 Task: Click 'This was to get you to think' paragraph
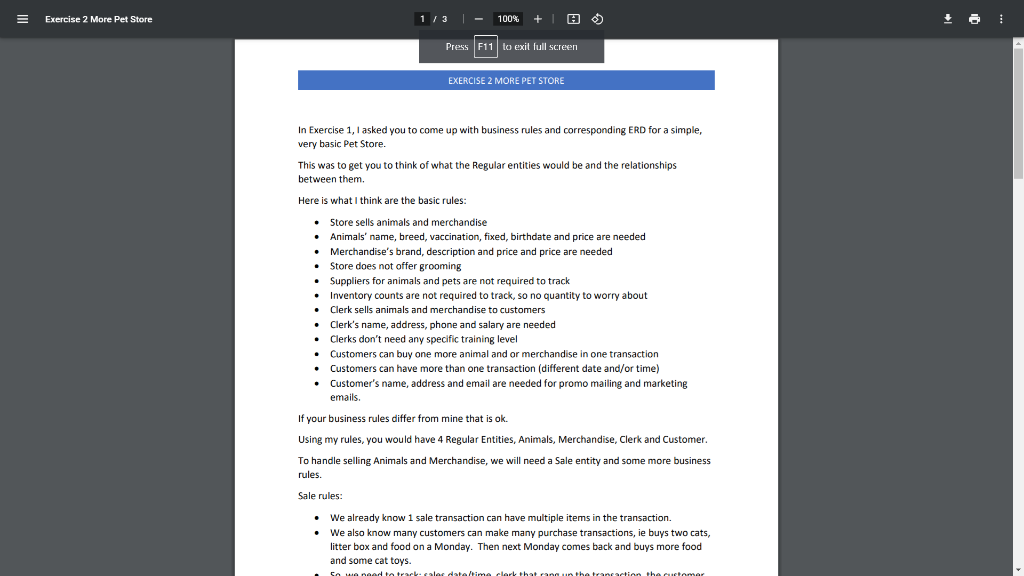click(x=487, y=172)
